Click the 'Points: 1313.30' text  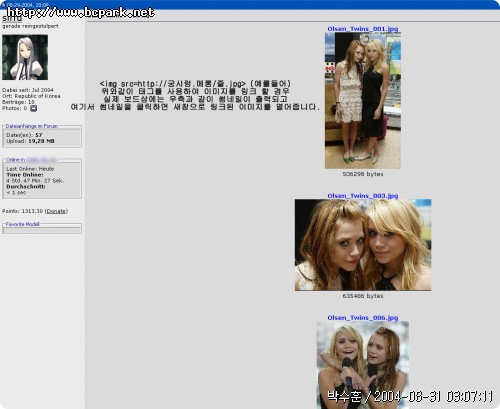22,211
